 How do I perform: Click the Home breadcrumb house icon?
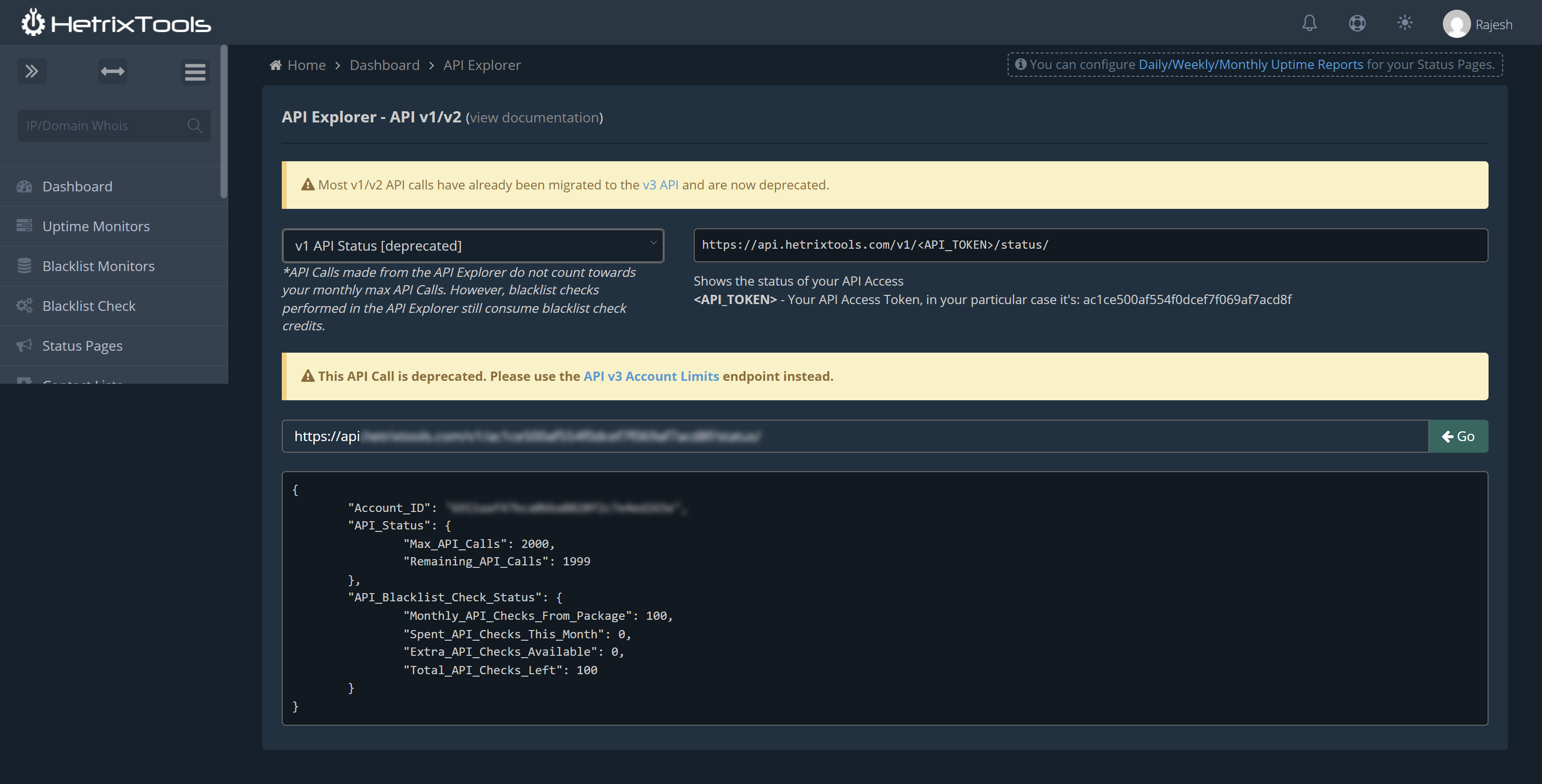(x=275, y=65)
